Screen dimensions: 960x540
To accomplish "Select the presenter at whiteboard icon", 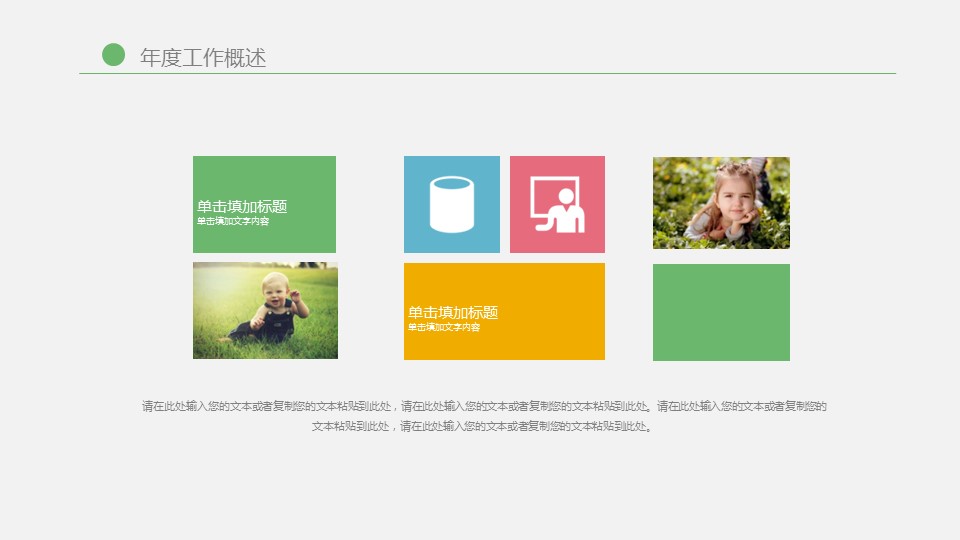I will point(557,205).
